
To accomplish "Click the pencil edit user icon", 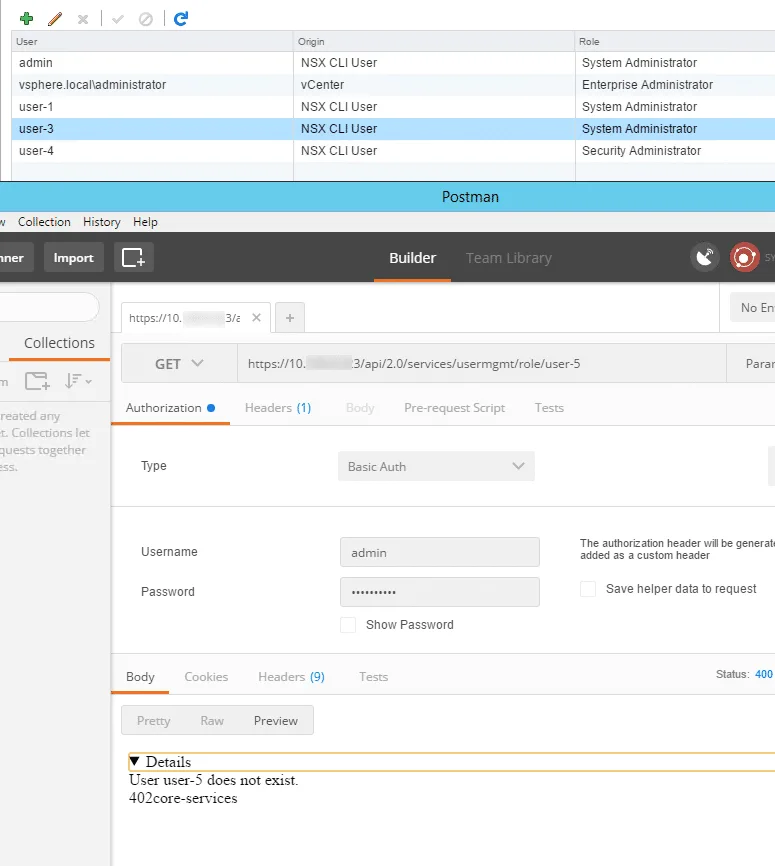I will click(x=55, y=18).
